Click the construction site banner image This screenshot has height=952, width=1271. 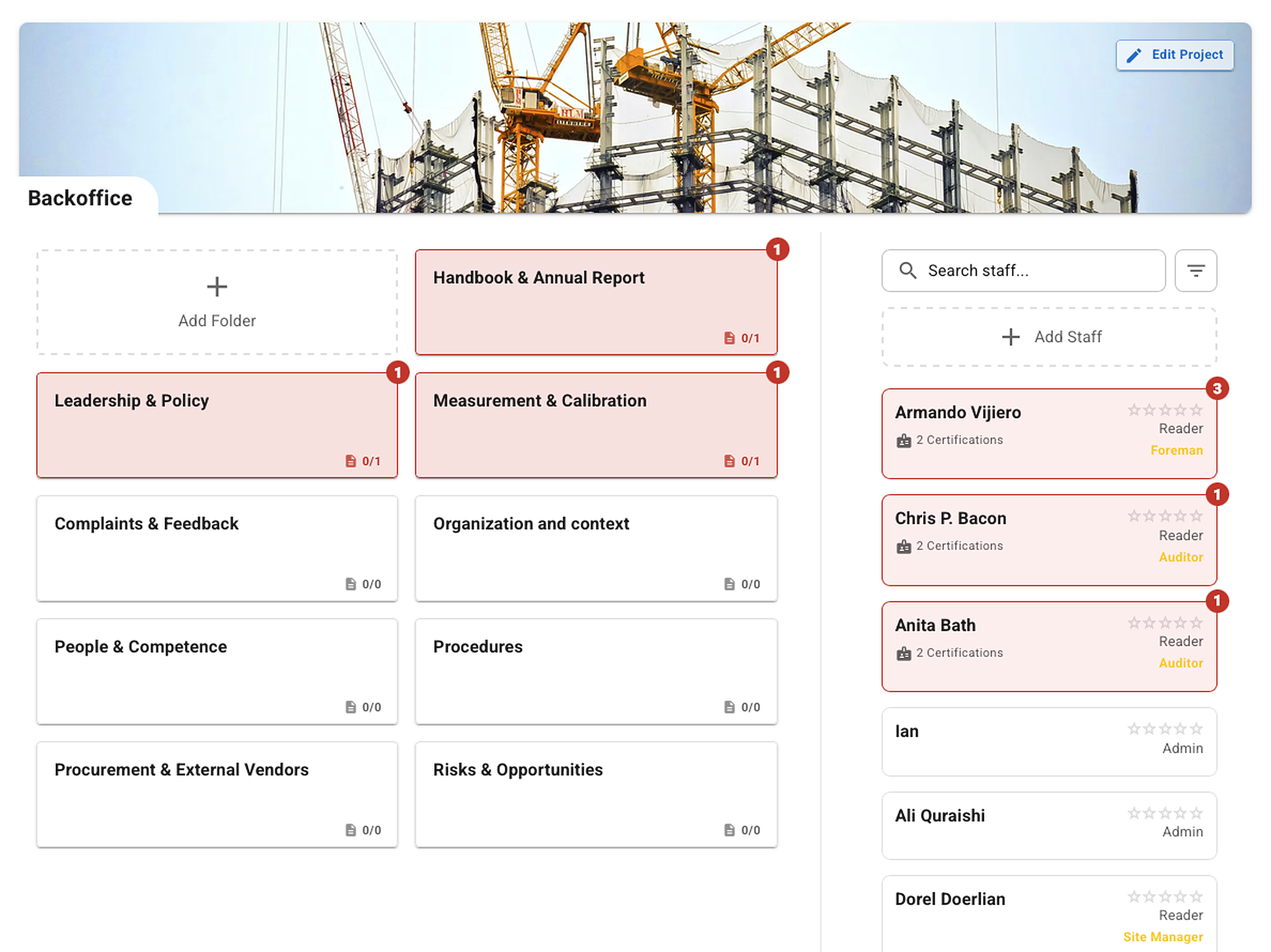635,118
